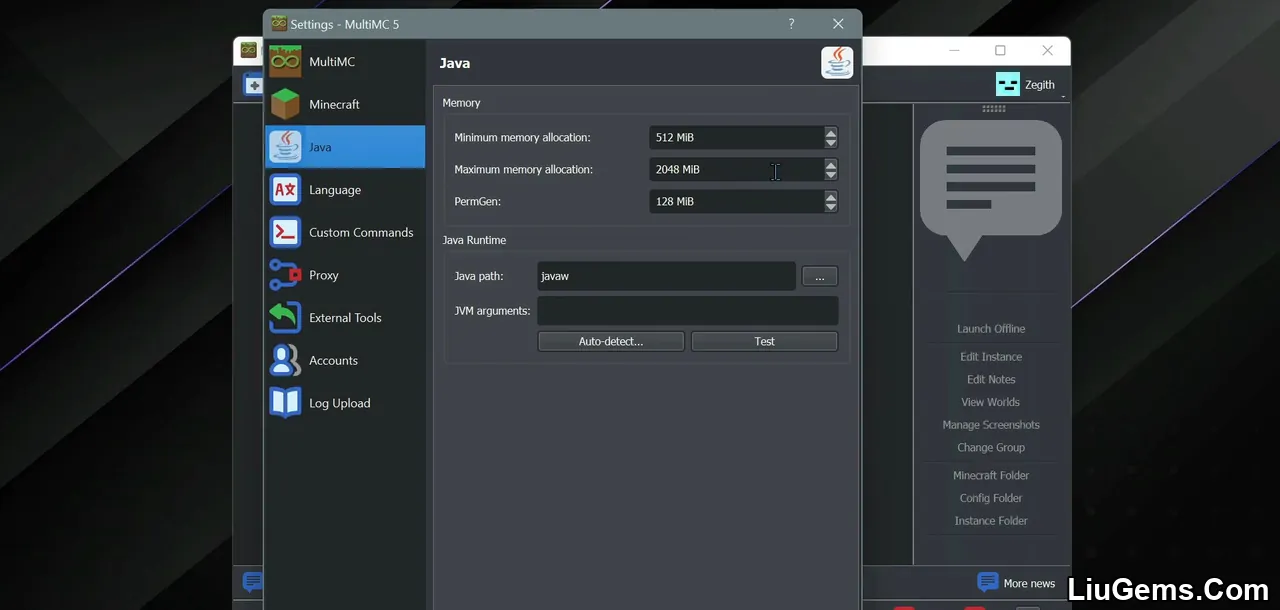
Task: Click the PermGen 128 MiB field
Action: point(736,201)
